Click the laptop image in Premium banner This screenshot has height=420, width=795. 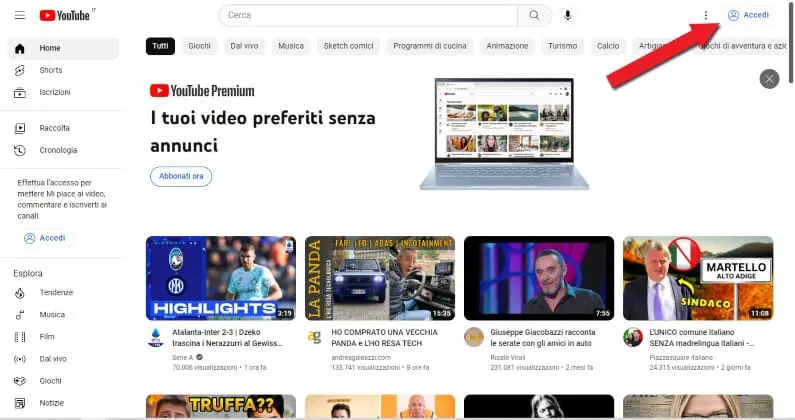[x=504, y=134]
